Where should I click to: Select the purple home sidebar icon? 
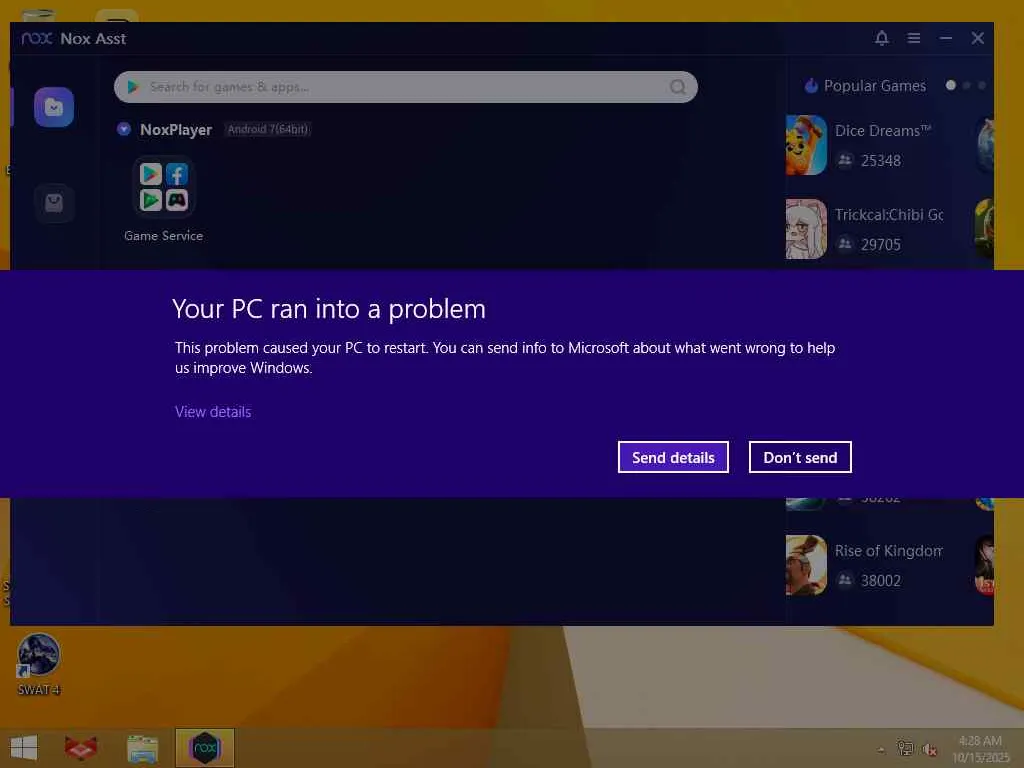54,107
